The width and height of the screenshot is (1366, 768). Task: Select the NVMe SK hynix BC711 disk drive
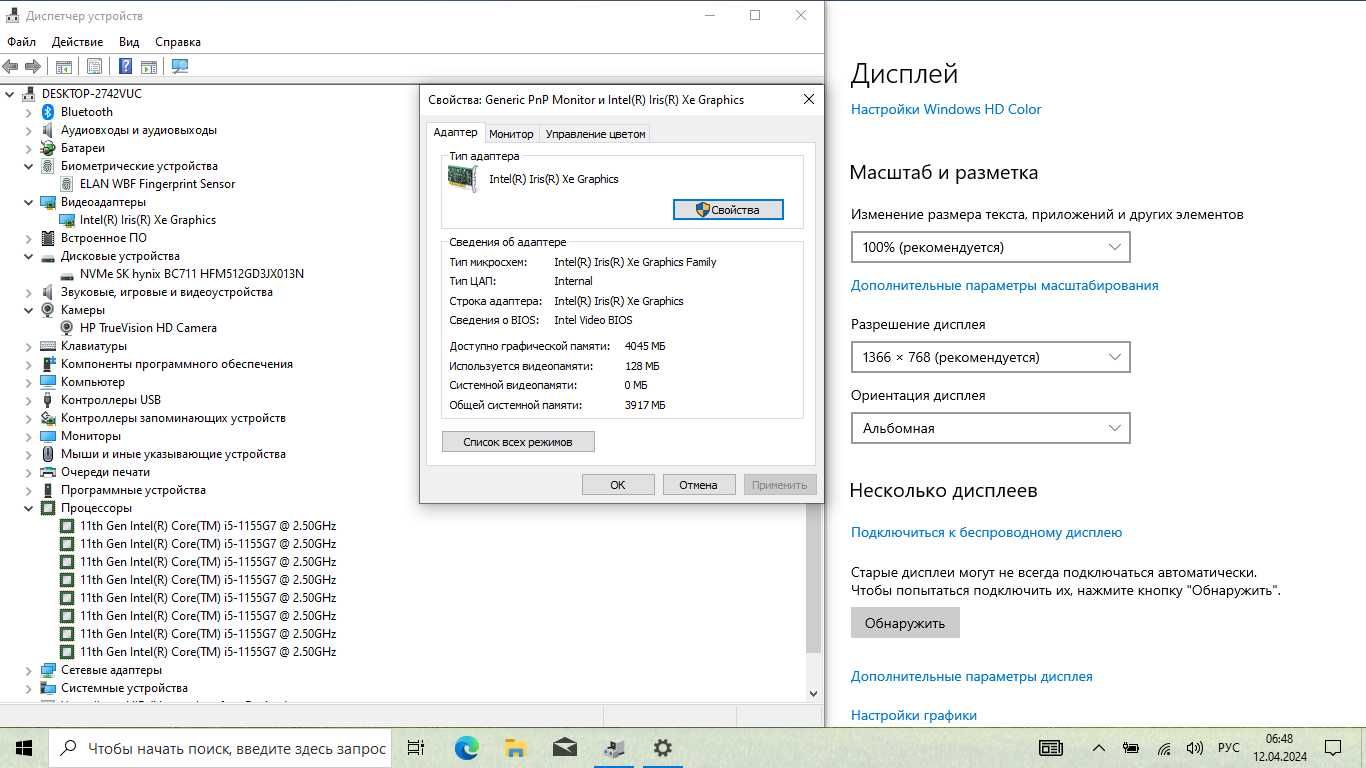click(191, 274)
